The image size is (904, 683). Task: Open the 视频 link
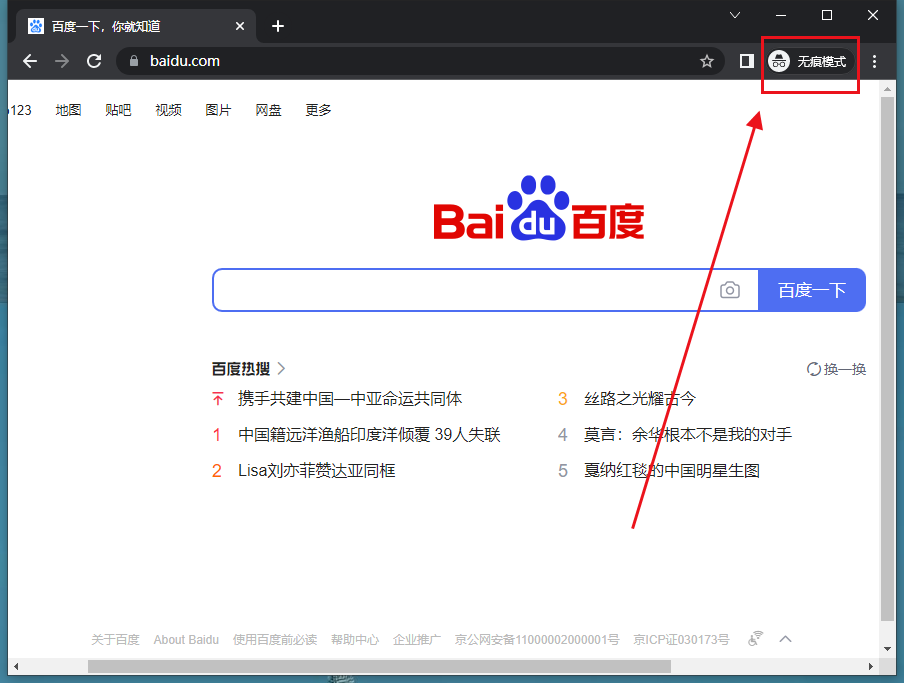pos(168,110)
